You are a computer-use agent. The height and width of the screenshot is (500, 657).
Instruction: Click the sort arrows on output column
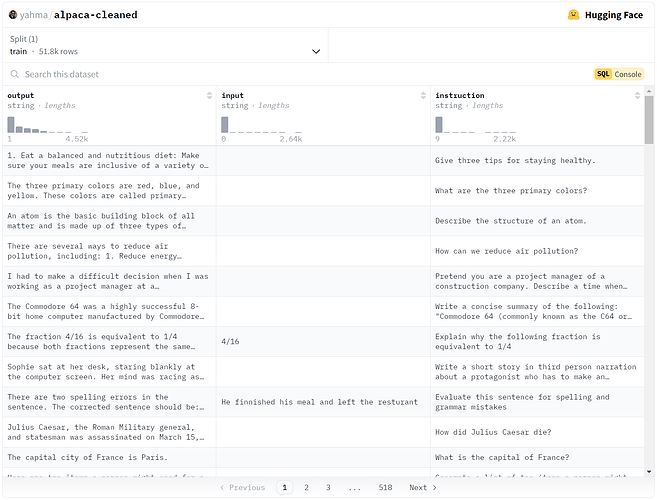[209, 96]
